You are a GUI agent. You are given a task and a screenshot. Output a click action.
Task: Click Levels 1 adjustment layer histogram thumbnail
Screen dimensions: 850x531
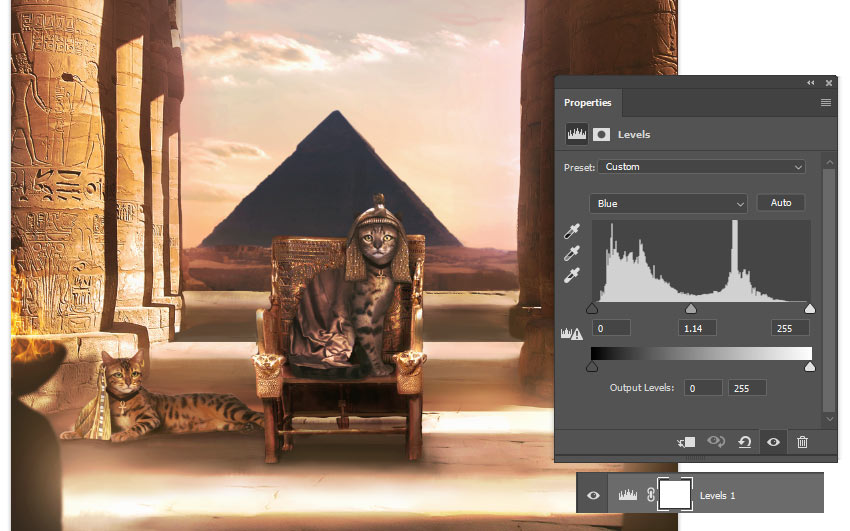point(628,494)
